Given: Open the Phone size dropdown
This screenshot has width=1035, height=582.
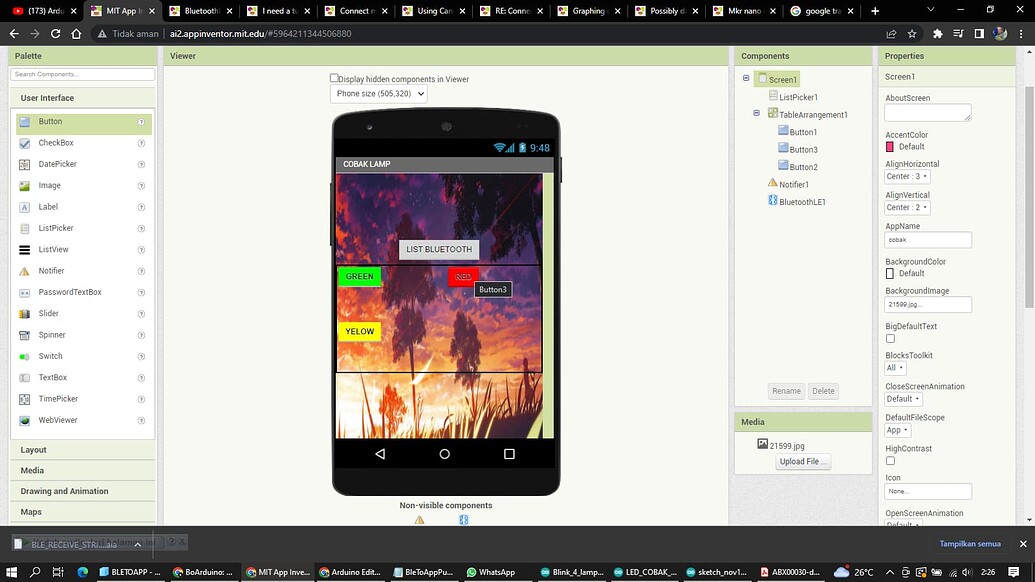Looking at the screenshot, I should tap(378, 94).
